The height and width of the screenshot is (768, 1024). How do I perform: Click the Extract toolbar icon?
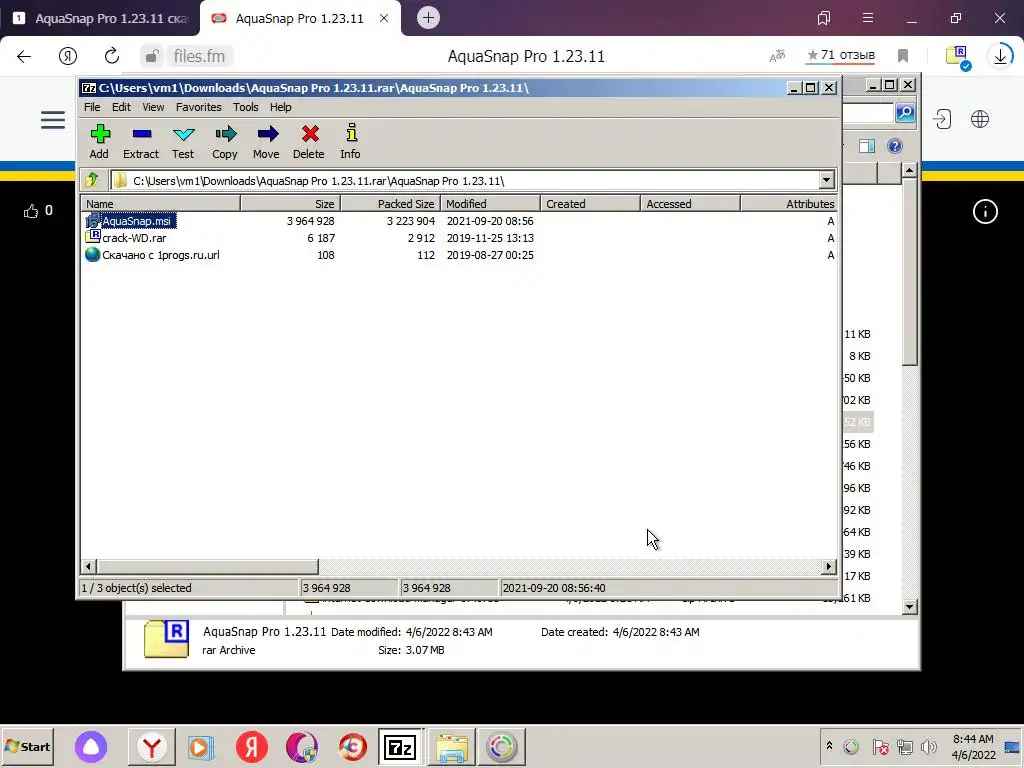tap(141, 141)
